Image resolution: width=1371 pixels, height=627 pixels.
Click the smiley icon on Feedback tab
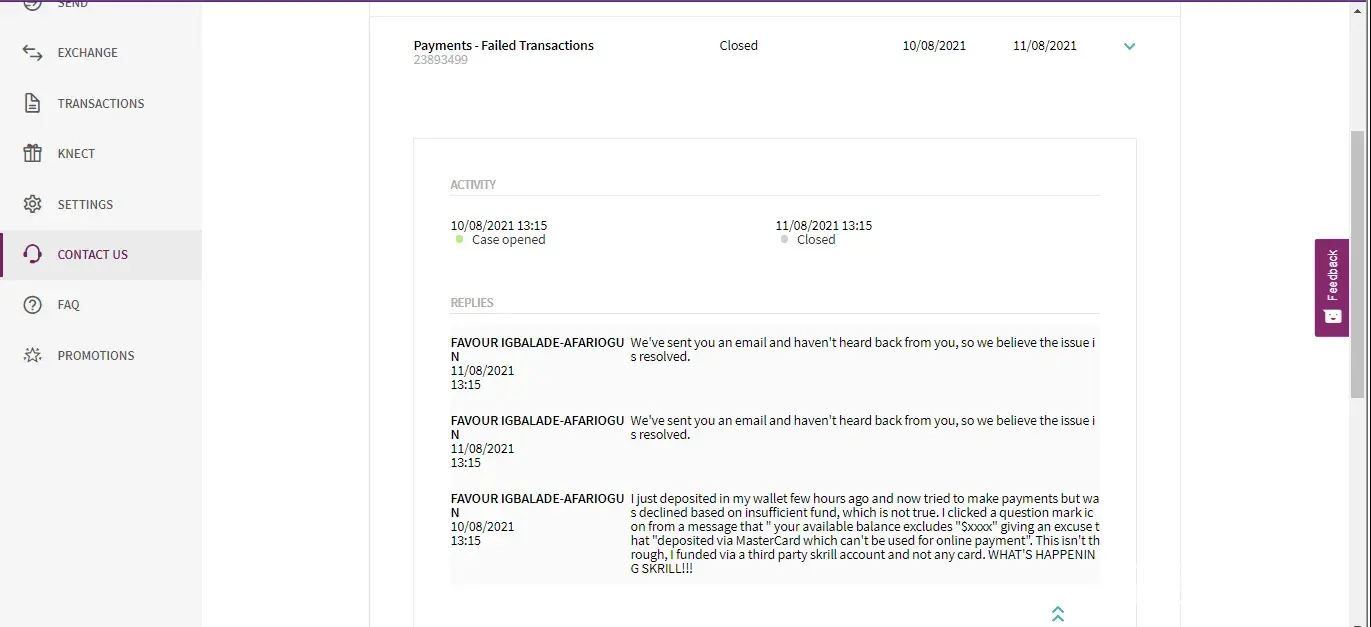(x=1332, y=316)
